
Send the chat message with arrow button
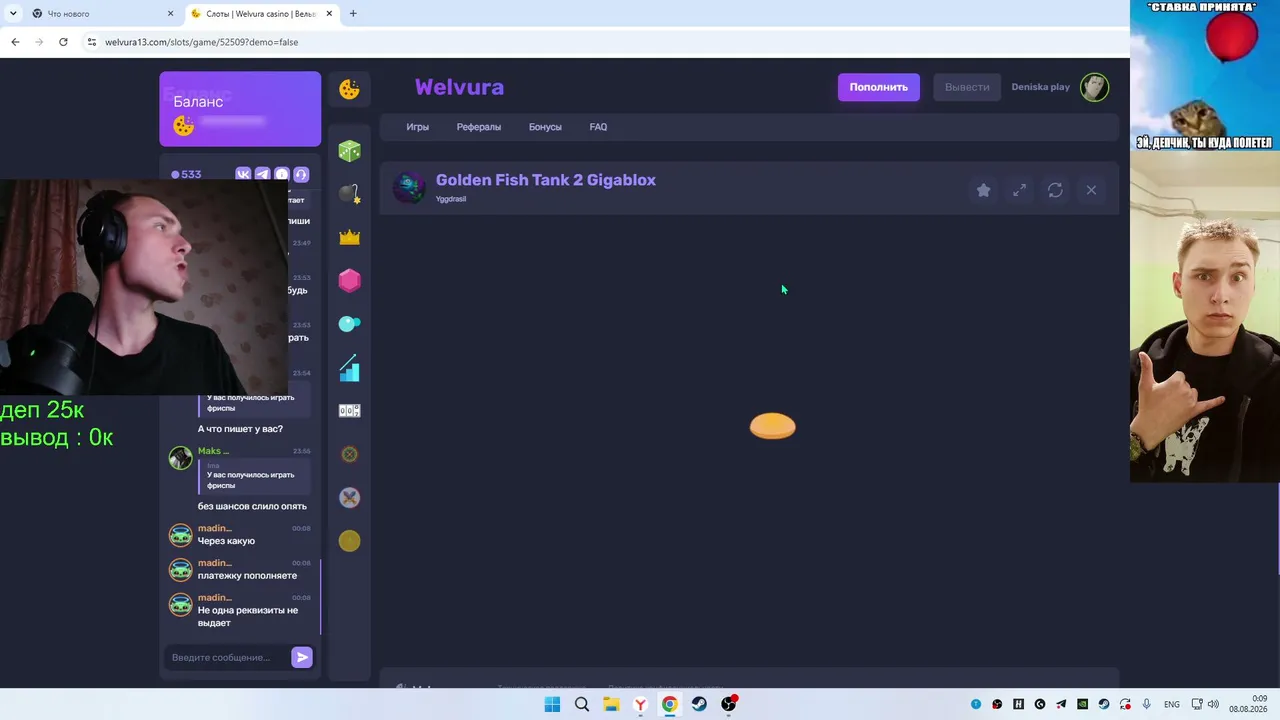pos(301,657)
